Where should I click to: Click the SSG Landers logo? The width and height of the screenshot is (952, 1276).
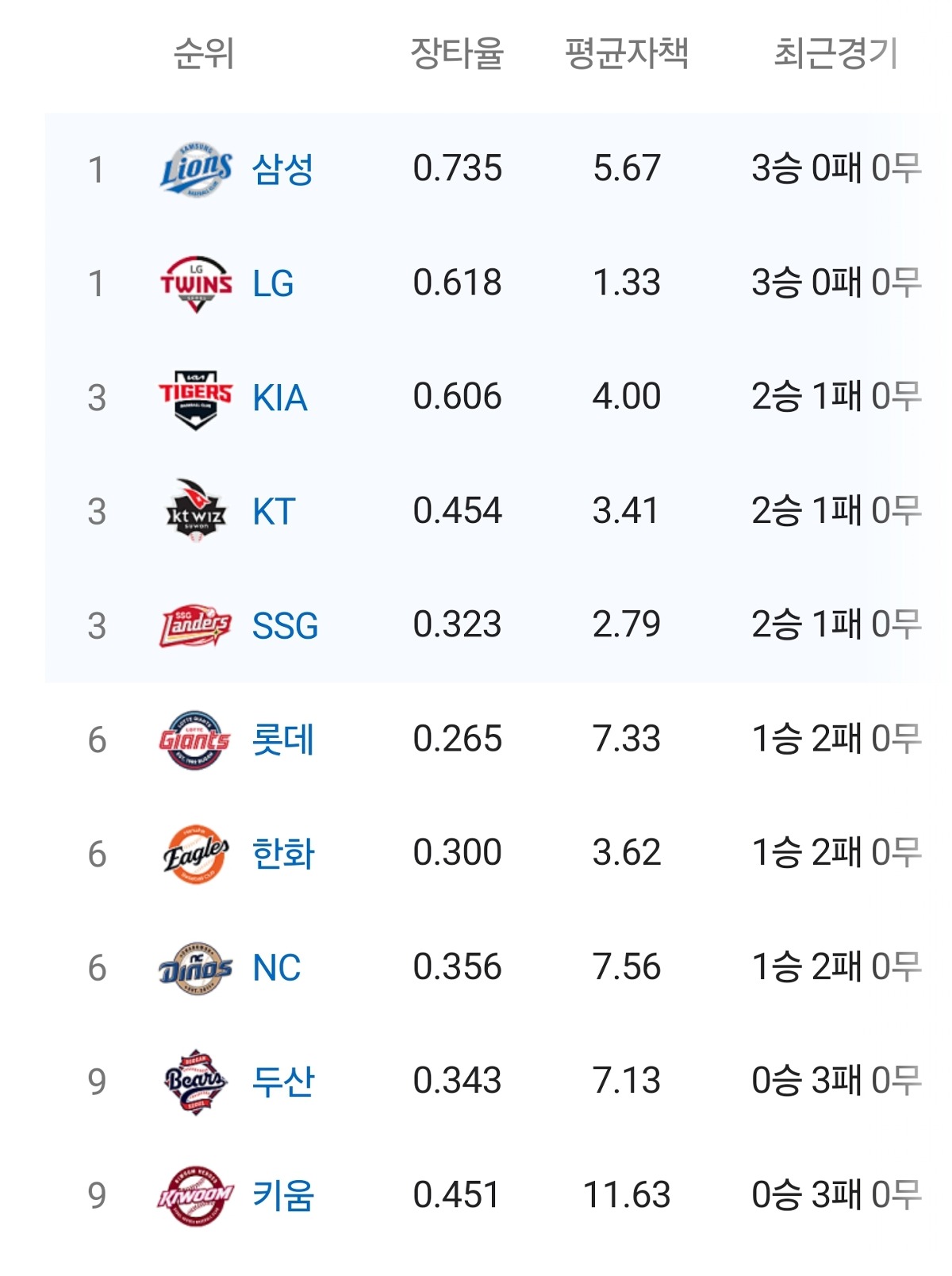[x=195, y=626]
